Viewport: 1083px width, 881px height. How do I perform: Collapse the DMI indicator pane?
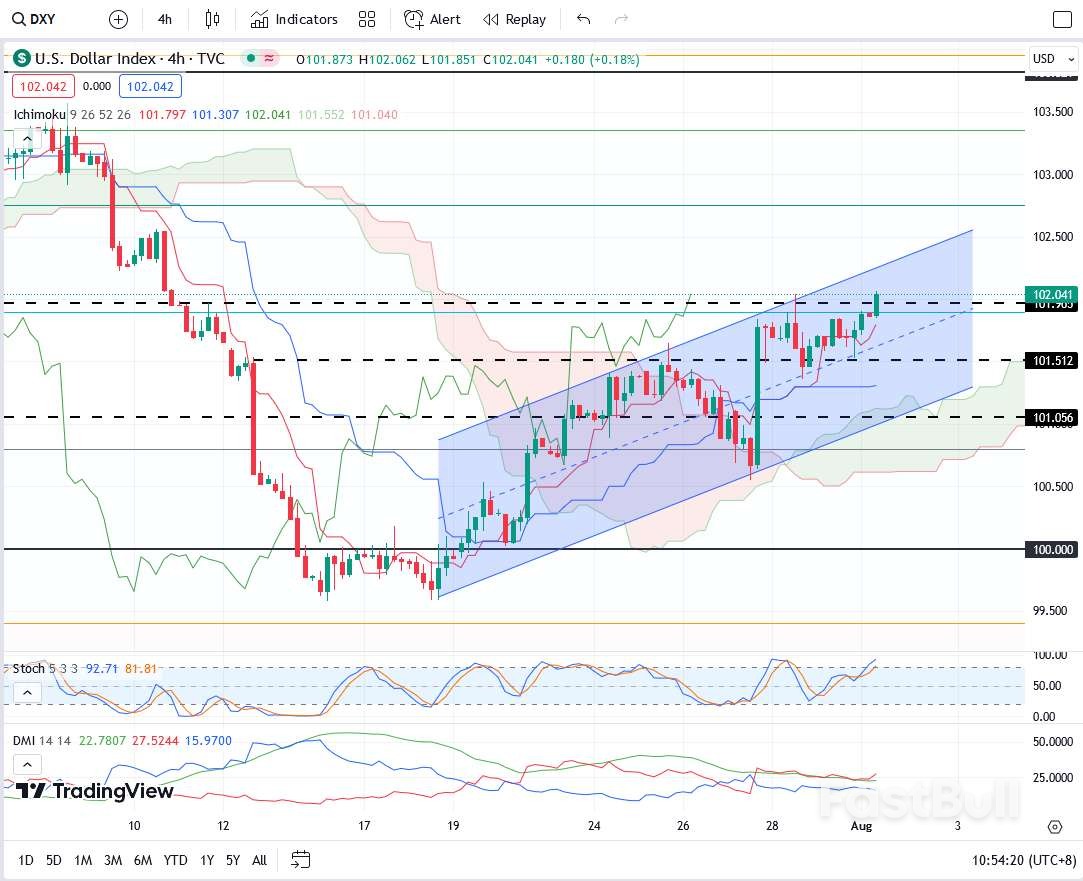point(27,765)
